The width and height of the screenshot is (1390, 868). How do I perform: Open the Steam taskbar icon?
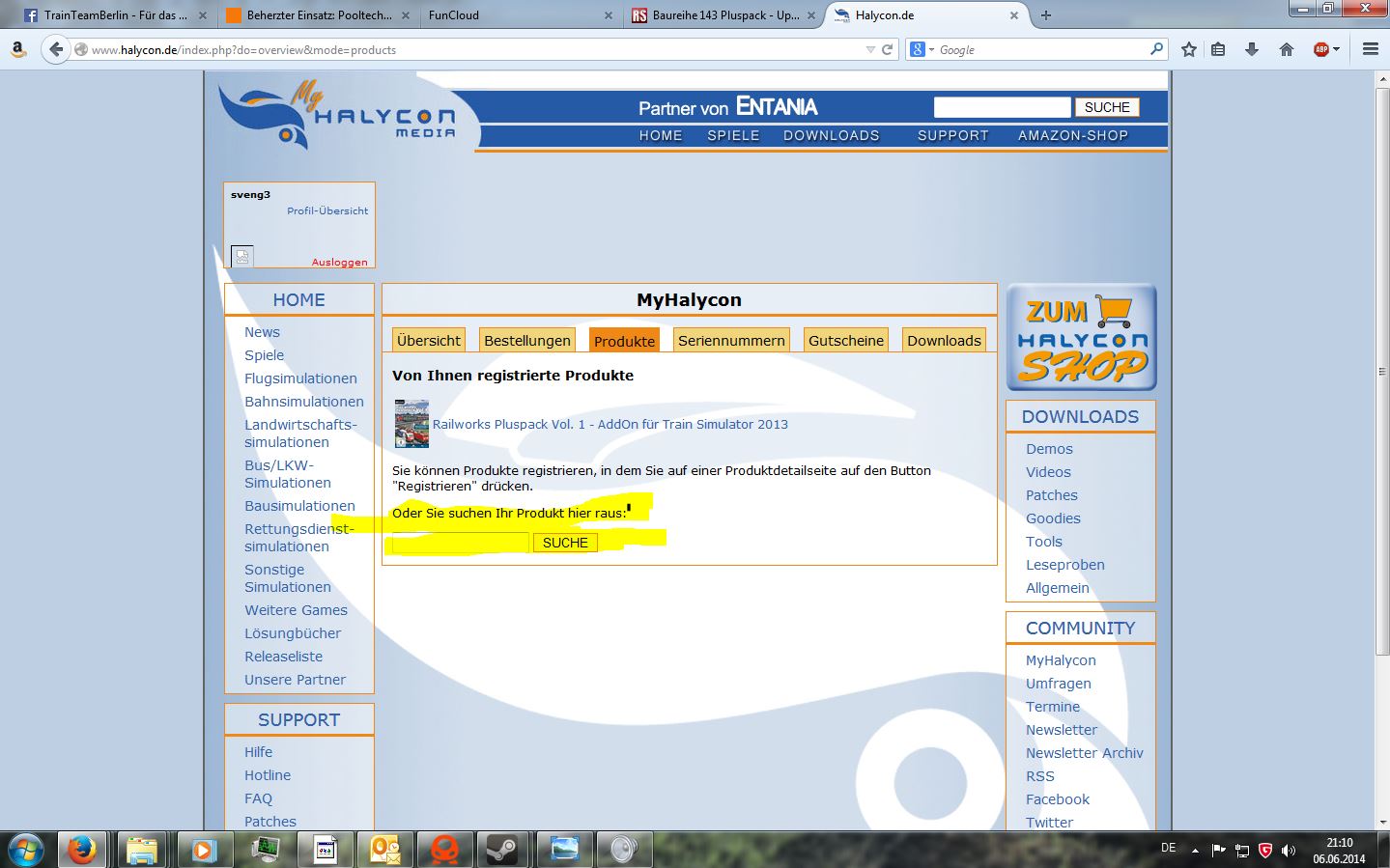point(502,850)
